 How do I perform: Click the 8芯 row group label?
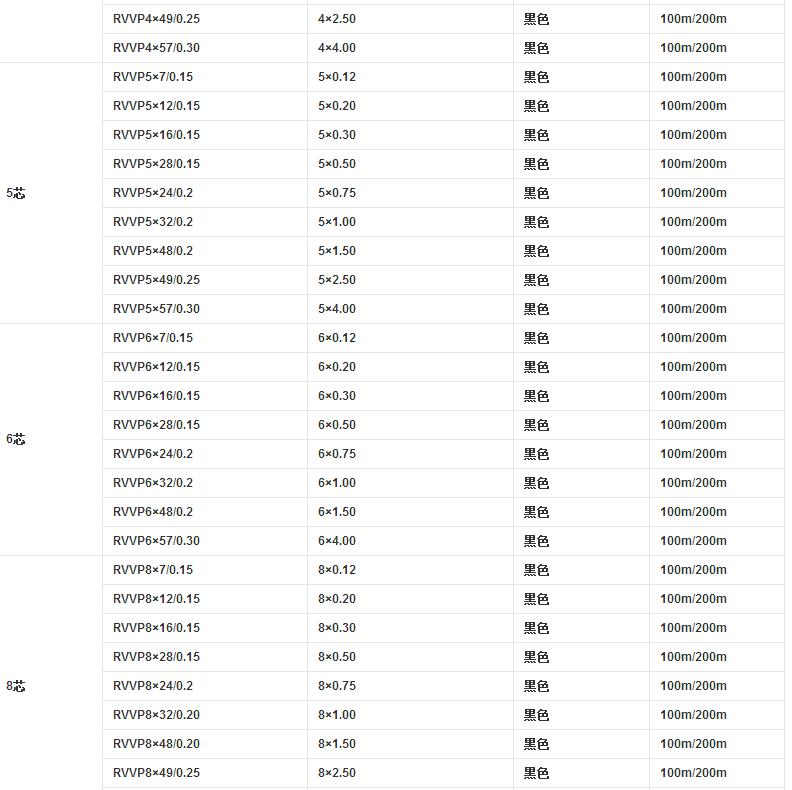pos(16,686)
